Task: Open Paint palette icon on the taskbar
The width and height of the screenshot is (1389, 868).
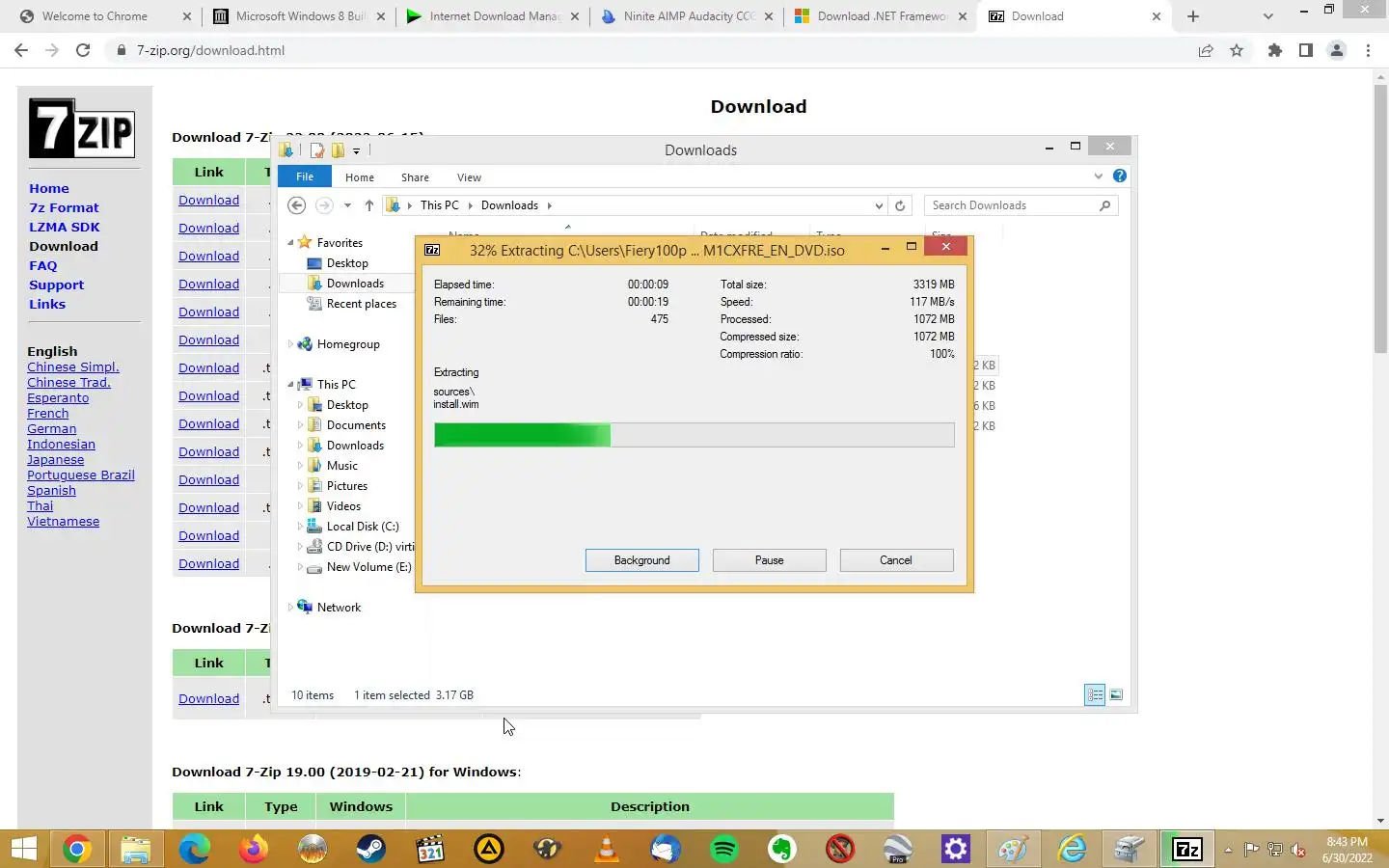Action: coord(1013,849)
